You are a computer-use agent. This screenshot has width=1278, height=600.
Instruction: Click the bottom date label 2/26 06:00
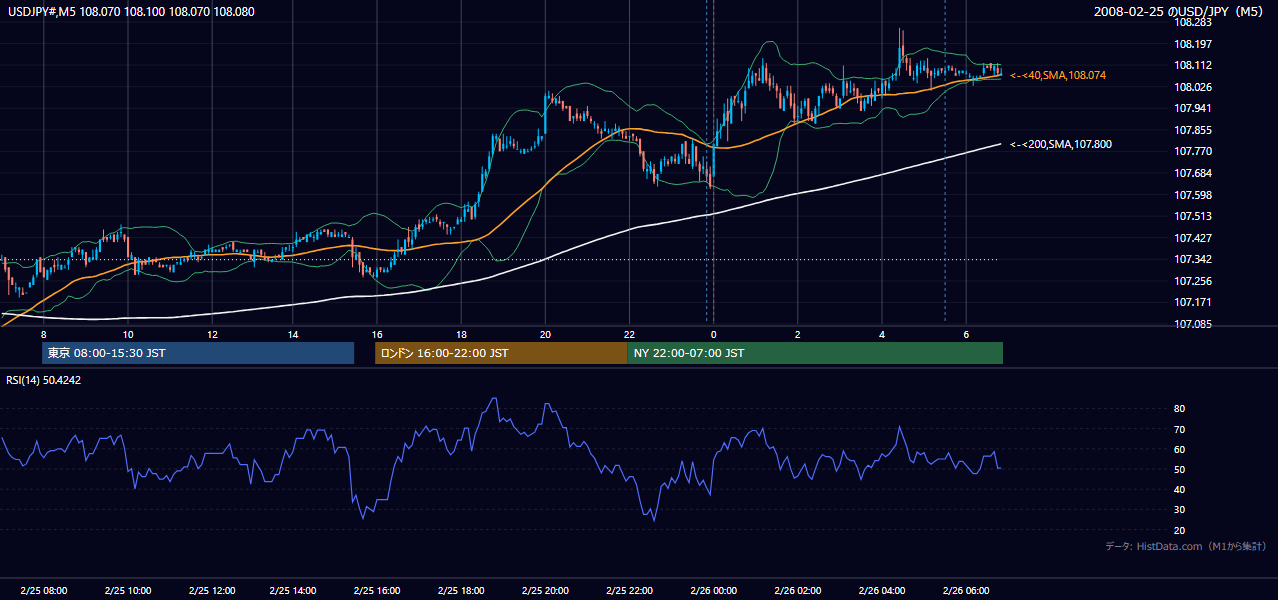[966, 591]
